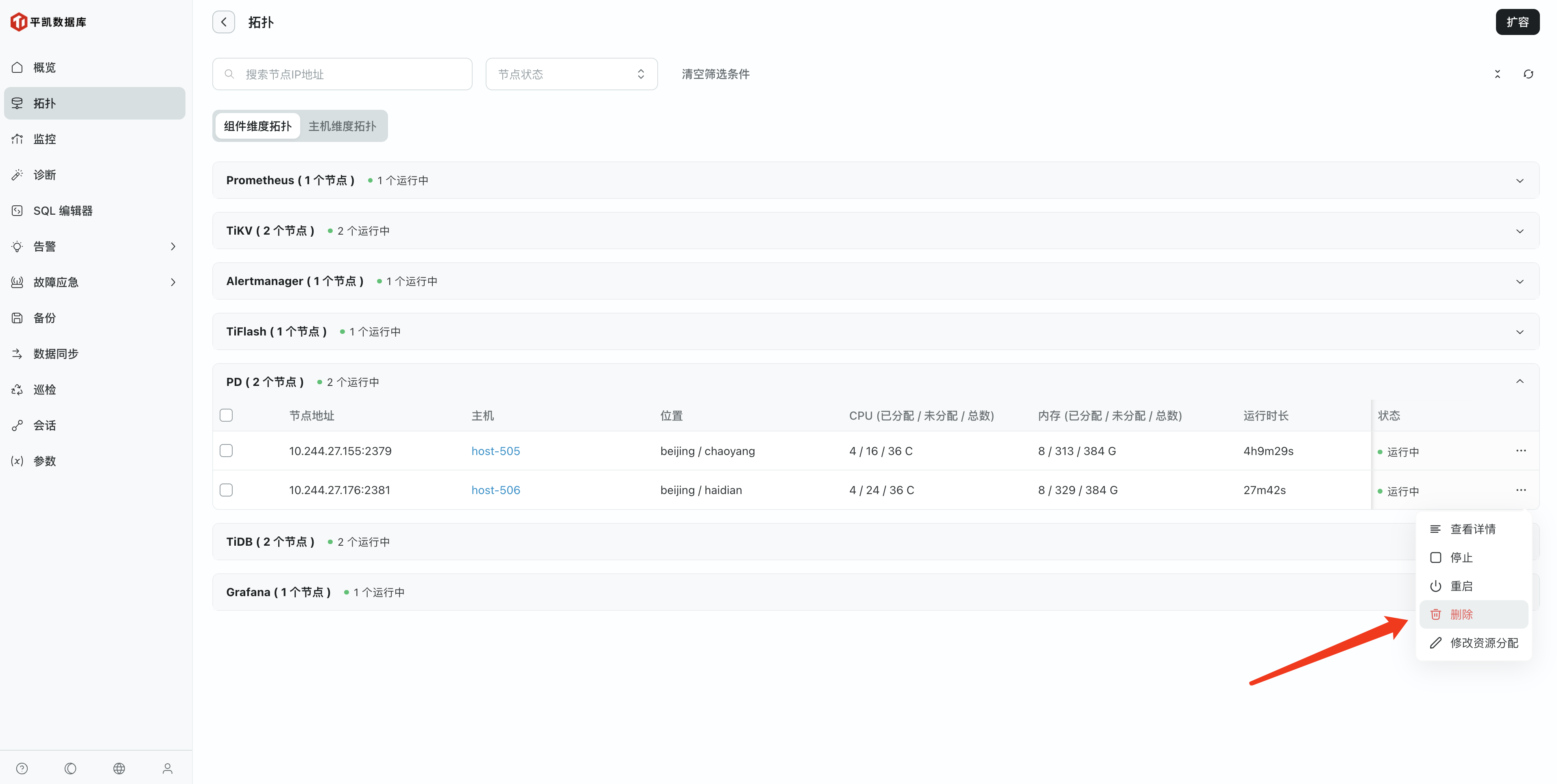Click the back arrow next to 拓扑 title
1557x784 pixels.
224,22
